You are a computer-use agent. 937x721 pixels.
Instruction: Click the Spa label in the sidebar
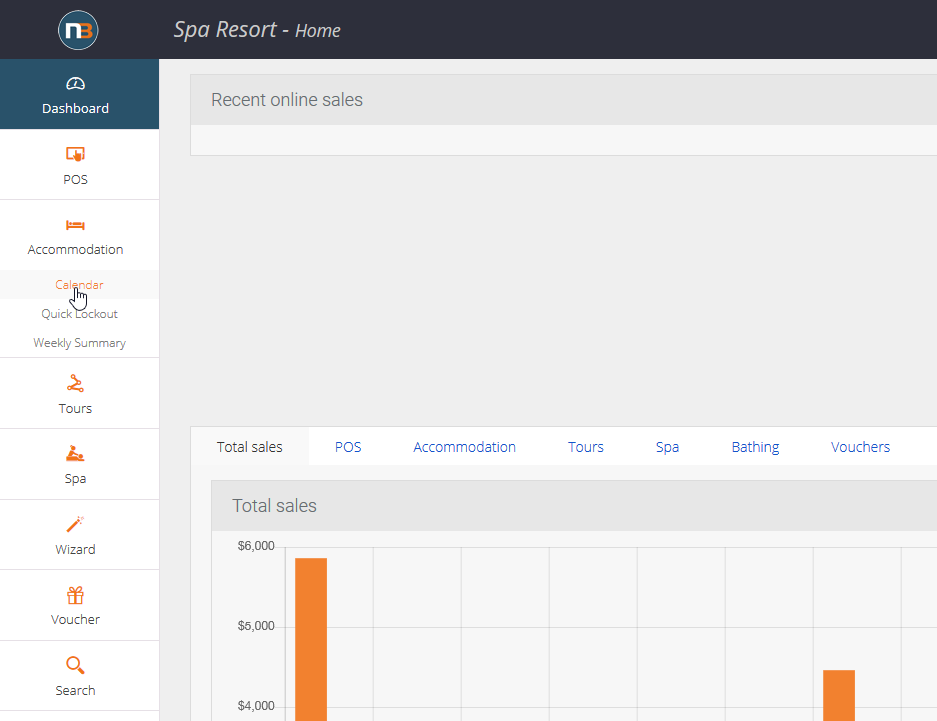pyautogui.click(x=75, y=478)
